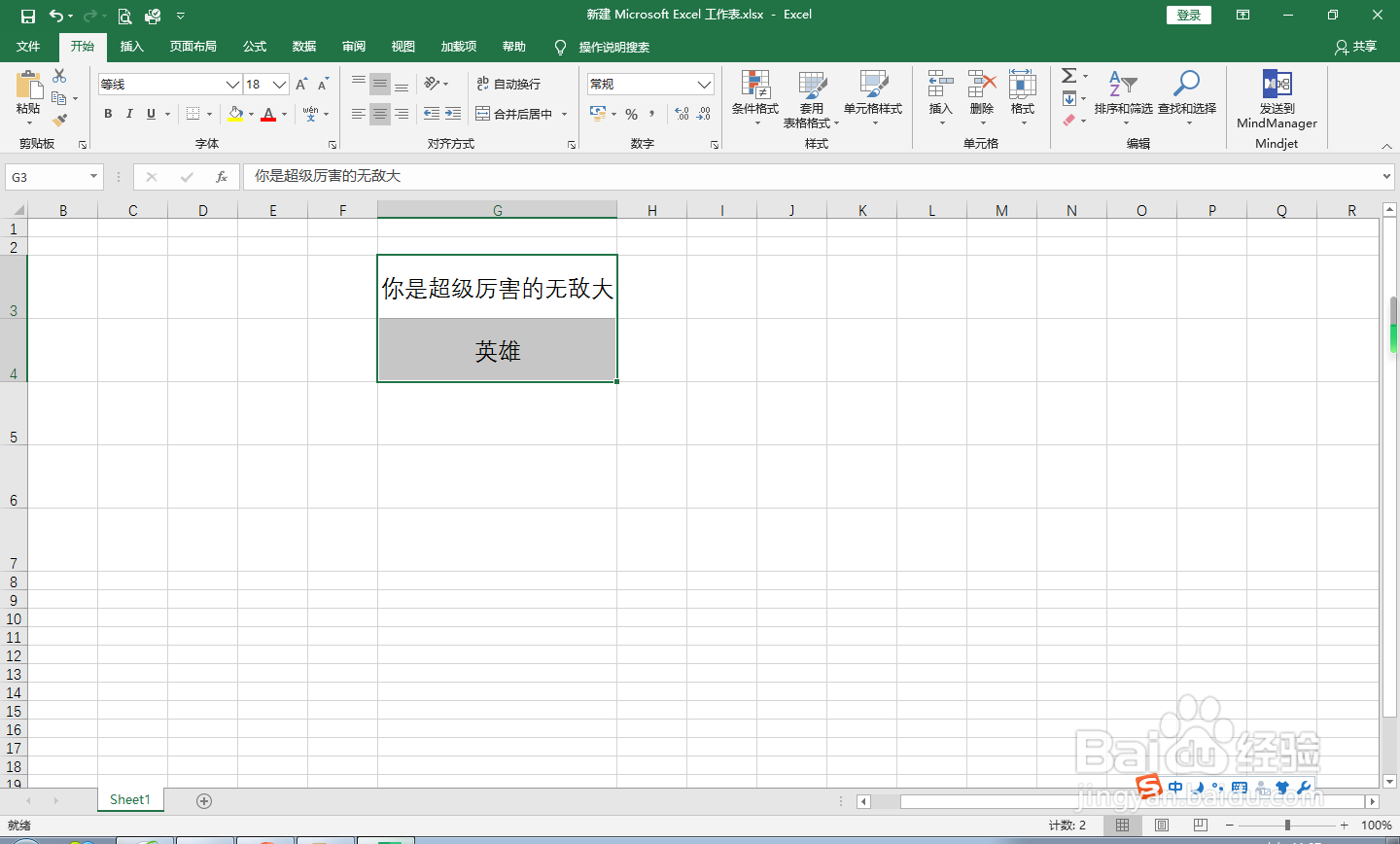Open the number format dropdown 常规
Screen dimensions: 1400x844
point(705,85)
